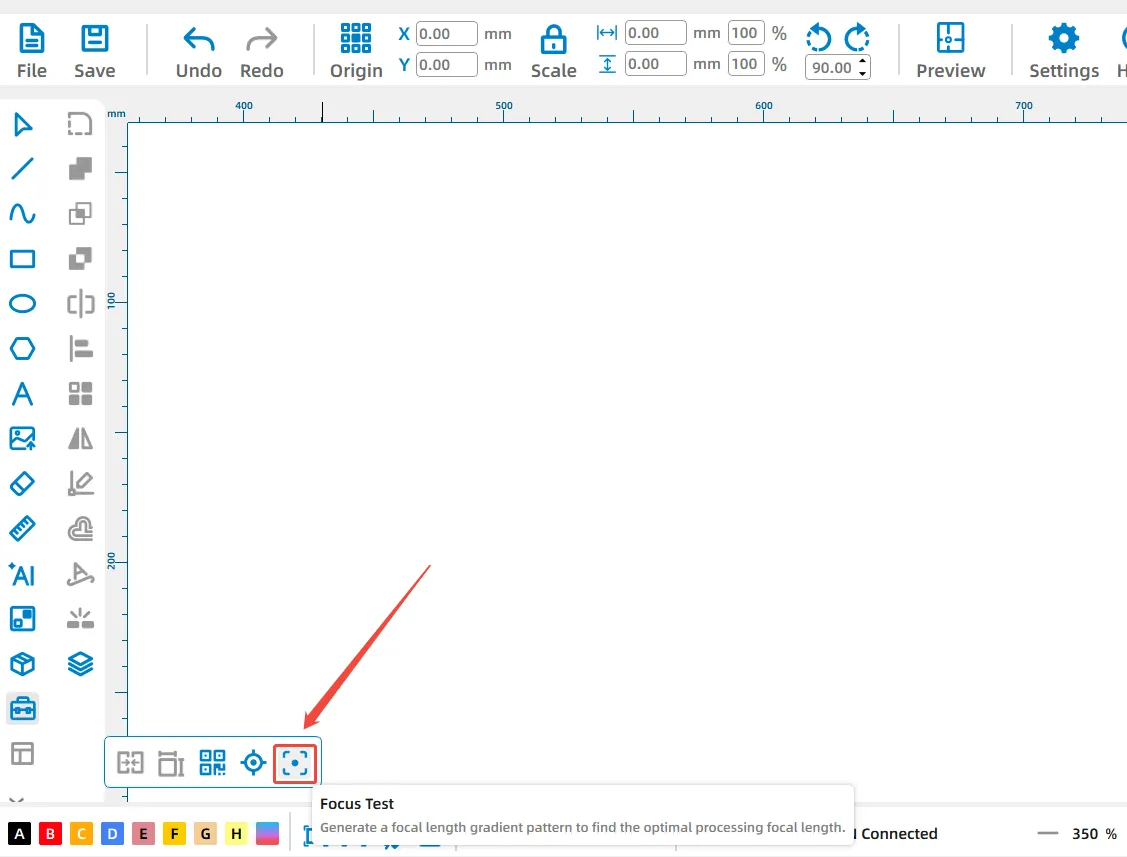
Task: Select the Ellipse drawing tool
Action: [x=22, y=304]
